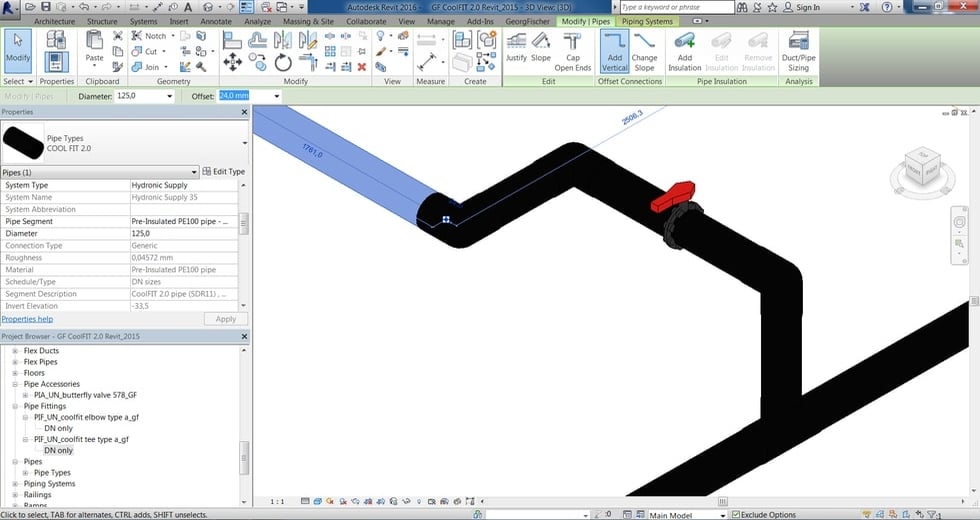Screen dimensions: 980x520
Task: Open the Annotate ribbon tab
Action: [x=216, y=21]
